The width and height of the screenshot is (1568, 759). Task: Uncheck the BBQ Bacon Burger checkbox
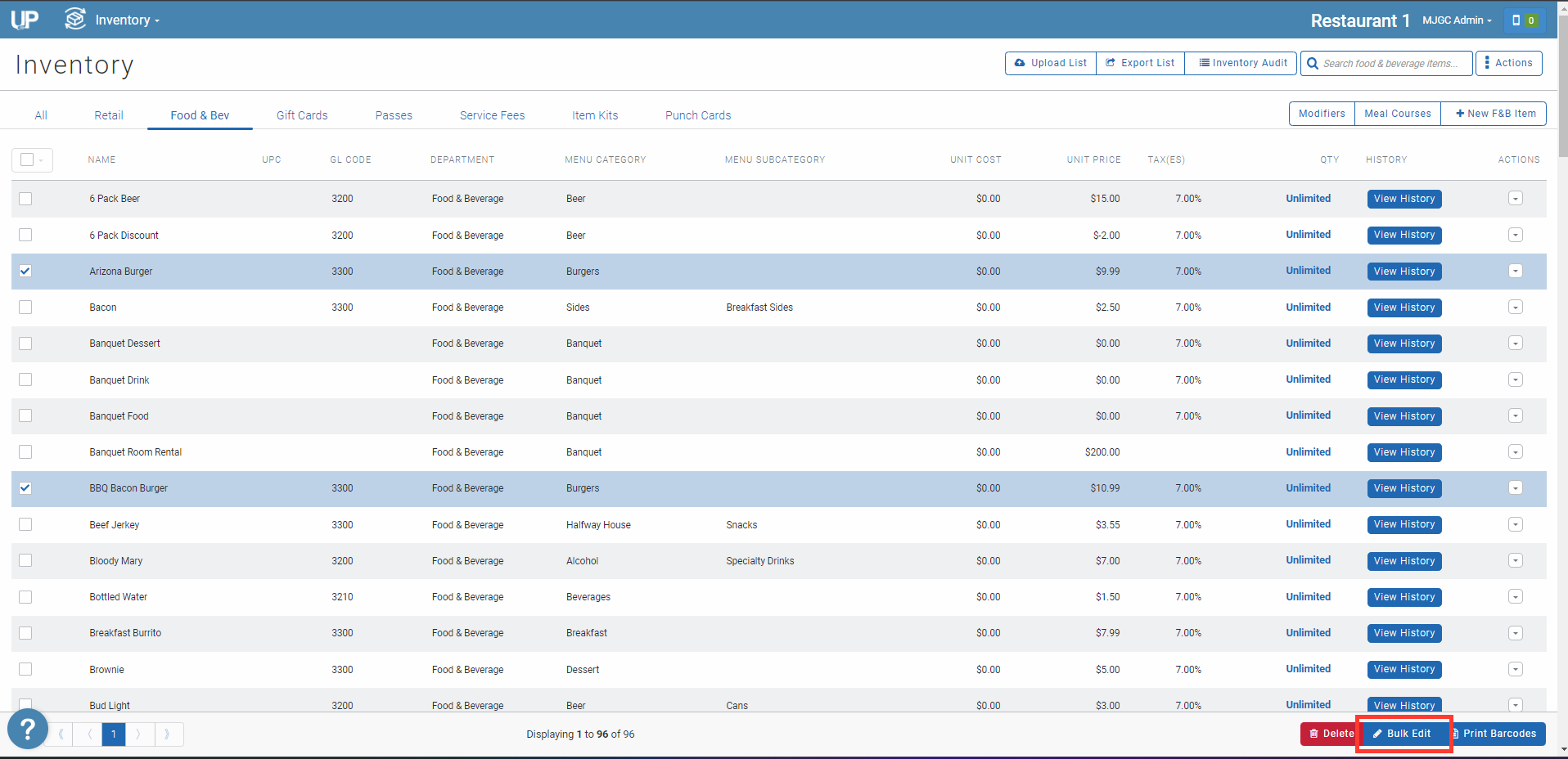tap(25, 488)
